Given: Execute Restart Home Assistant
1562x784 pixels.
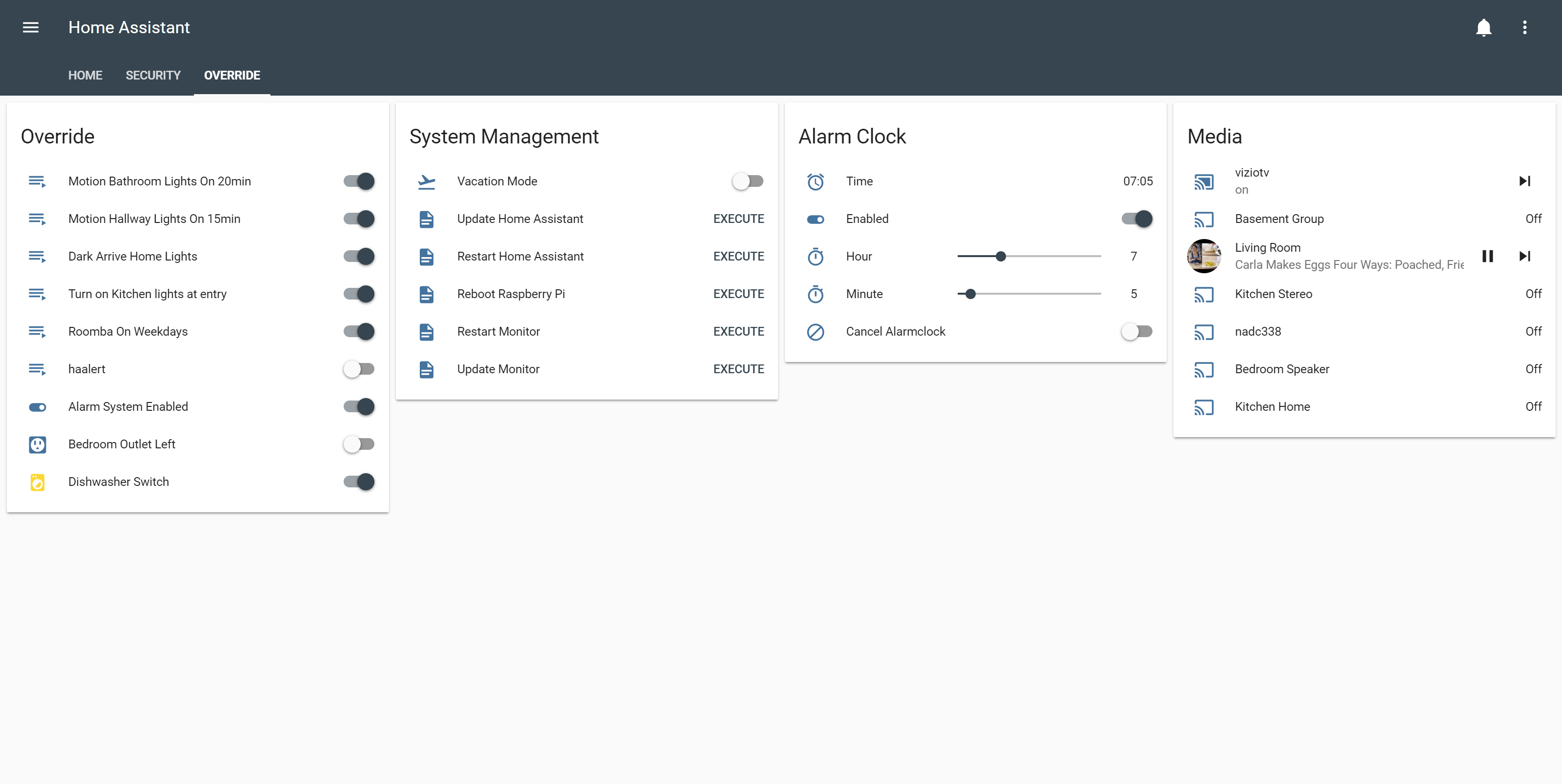Looking at the screenshot, I should click(x=738, y=256).
